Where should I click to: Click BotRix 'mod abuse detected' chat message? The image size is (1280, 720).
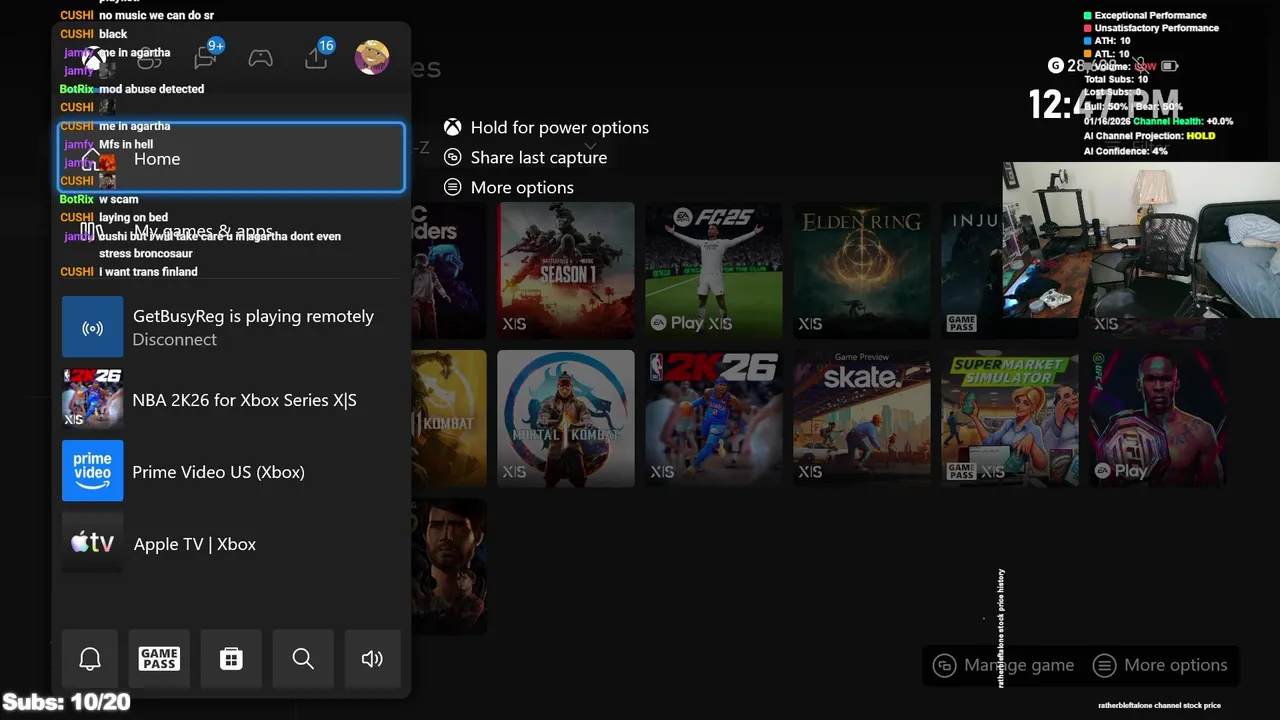click(x=132, y=89)
